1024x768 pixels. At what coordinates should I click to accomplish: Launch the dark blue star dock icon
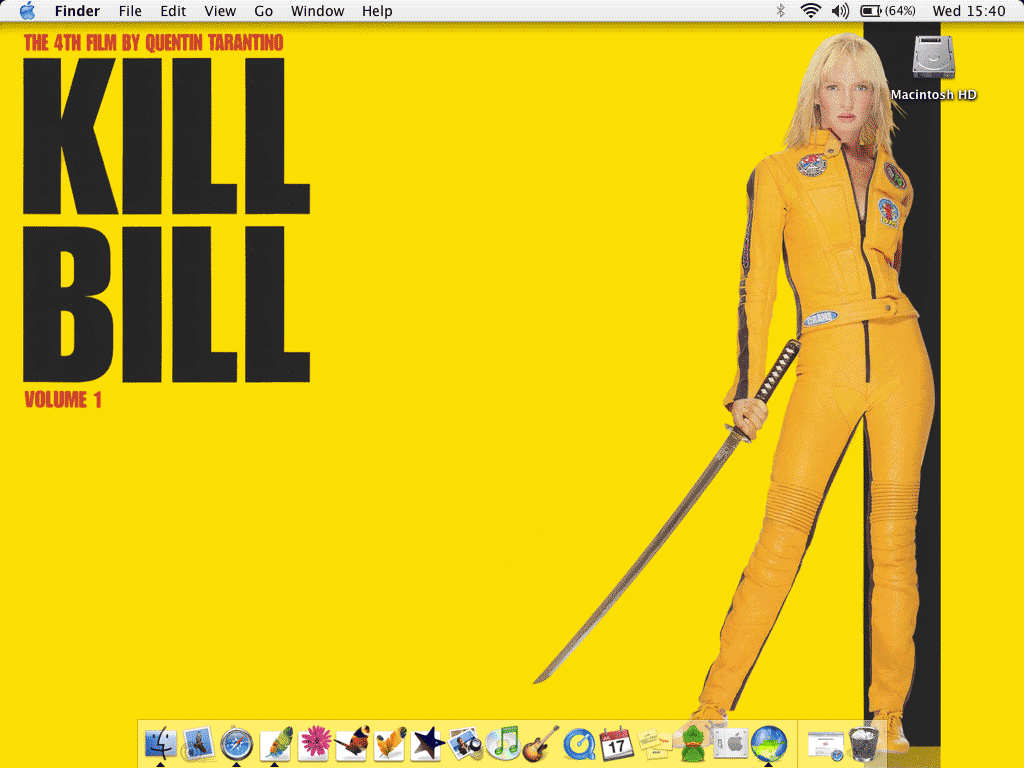pyautogui.click(x=428, y=743)
